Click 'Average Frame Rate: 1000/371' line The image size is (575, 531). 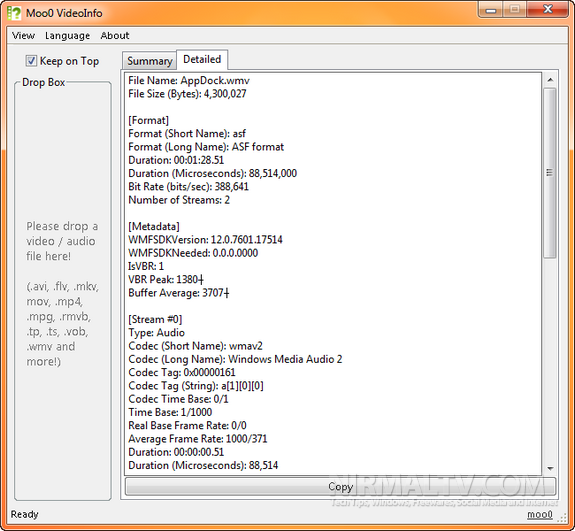[198, 439]
